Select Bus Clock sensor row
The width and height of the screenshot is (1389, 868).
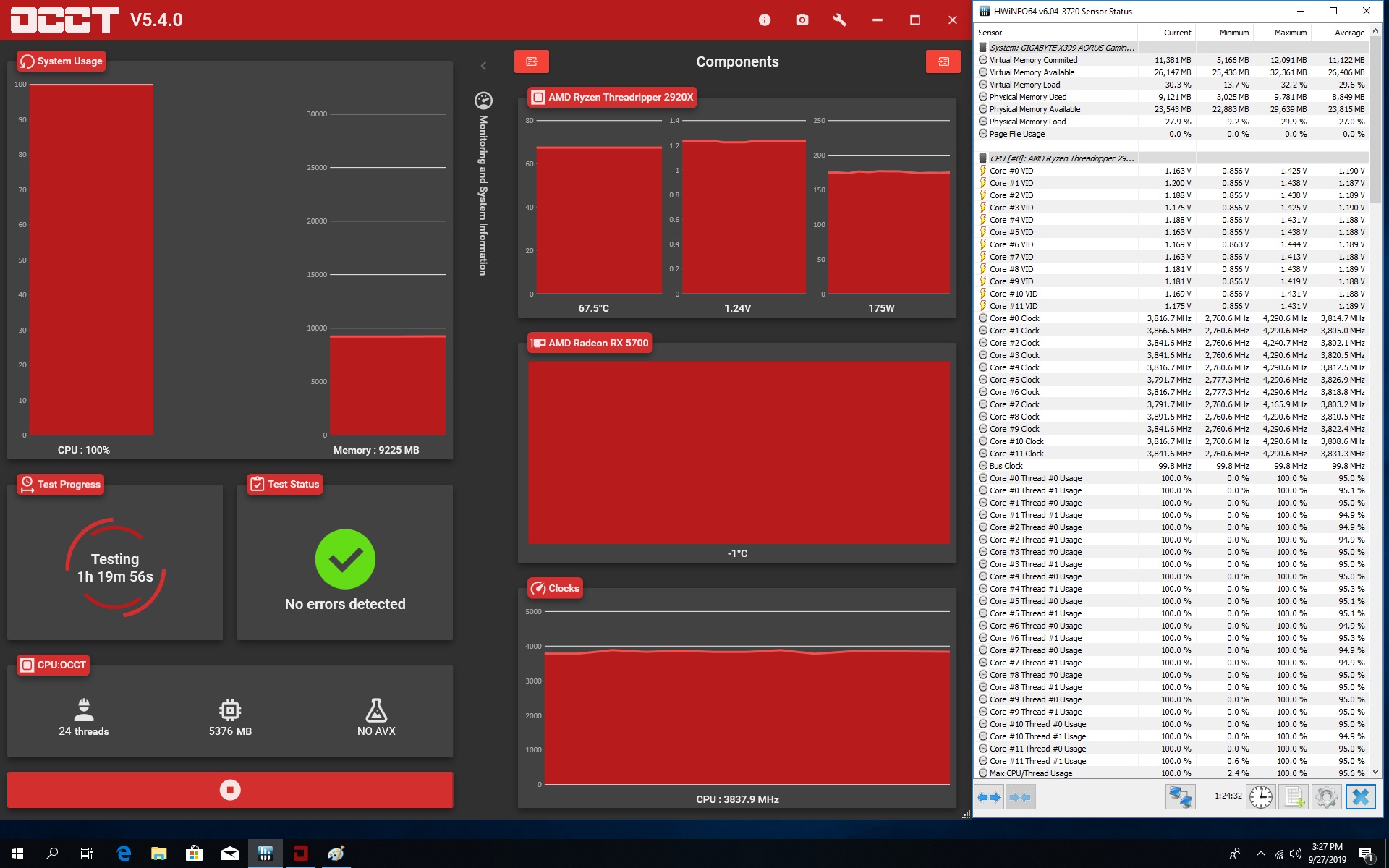tap(1172, 466)
